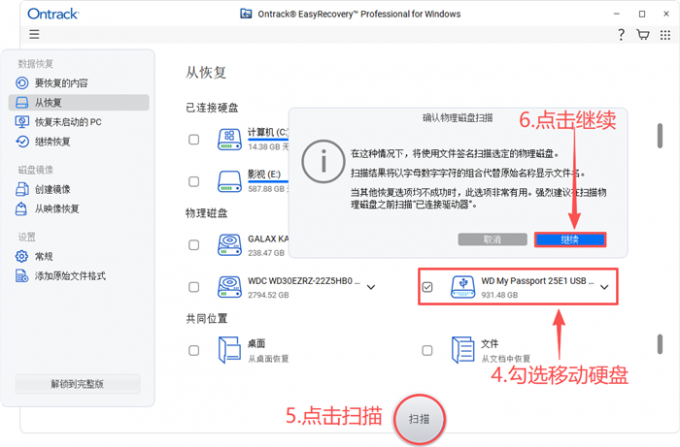Expand the WDC WD30EZRZ disk chevron
Screen dimensions: 680x447
click(371, 287)
